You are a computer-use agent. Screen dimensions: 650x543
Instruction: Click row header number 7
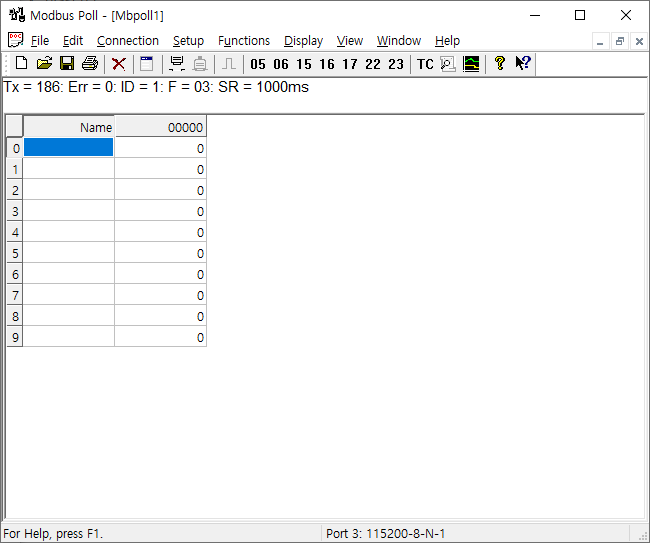(15, 295)
